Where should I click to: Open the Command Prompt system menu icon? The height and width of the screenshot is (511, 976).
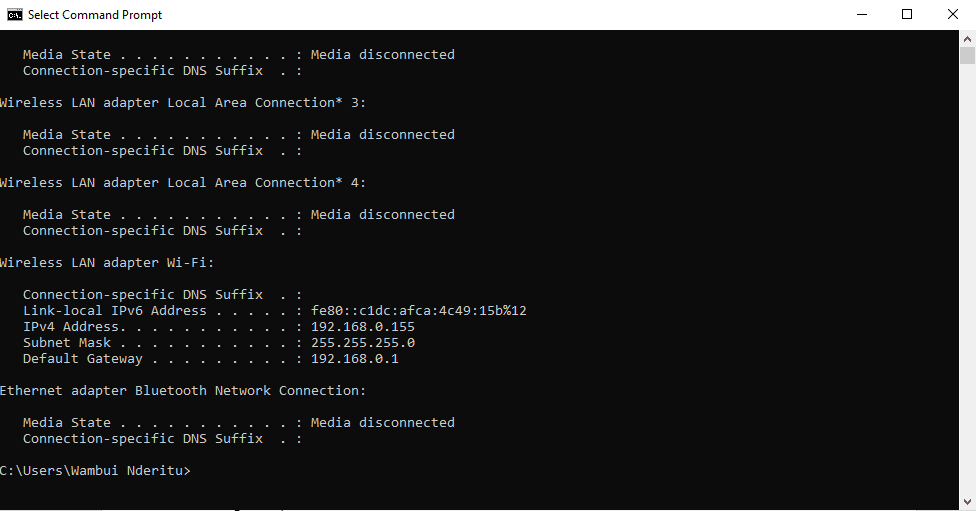(14, 14)
